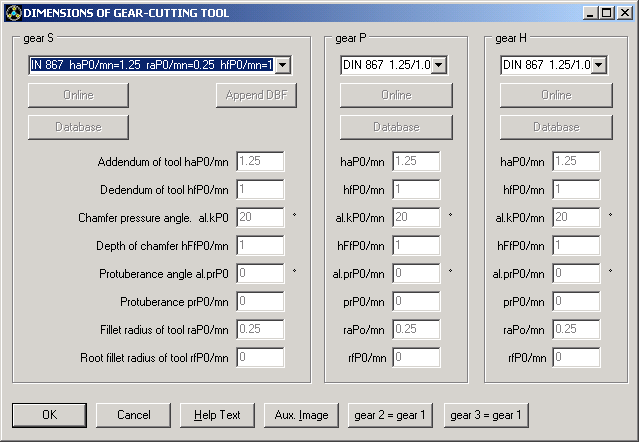This screenshot has width=639, height=442.
Task: Click the gear P Online button
Action: pos(396,95)
